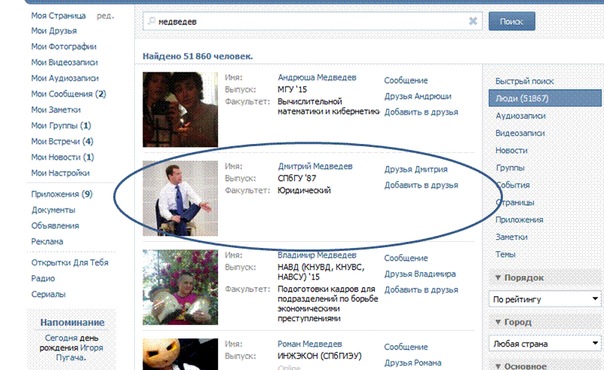Open Игоря Пугача birthday reminder link
The height and width of the screenshot is (370, 604).
(80, 352)
